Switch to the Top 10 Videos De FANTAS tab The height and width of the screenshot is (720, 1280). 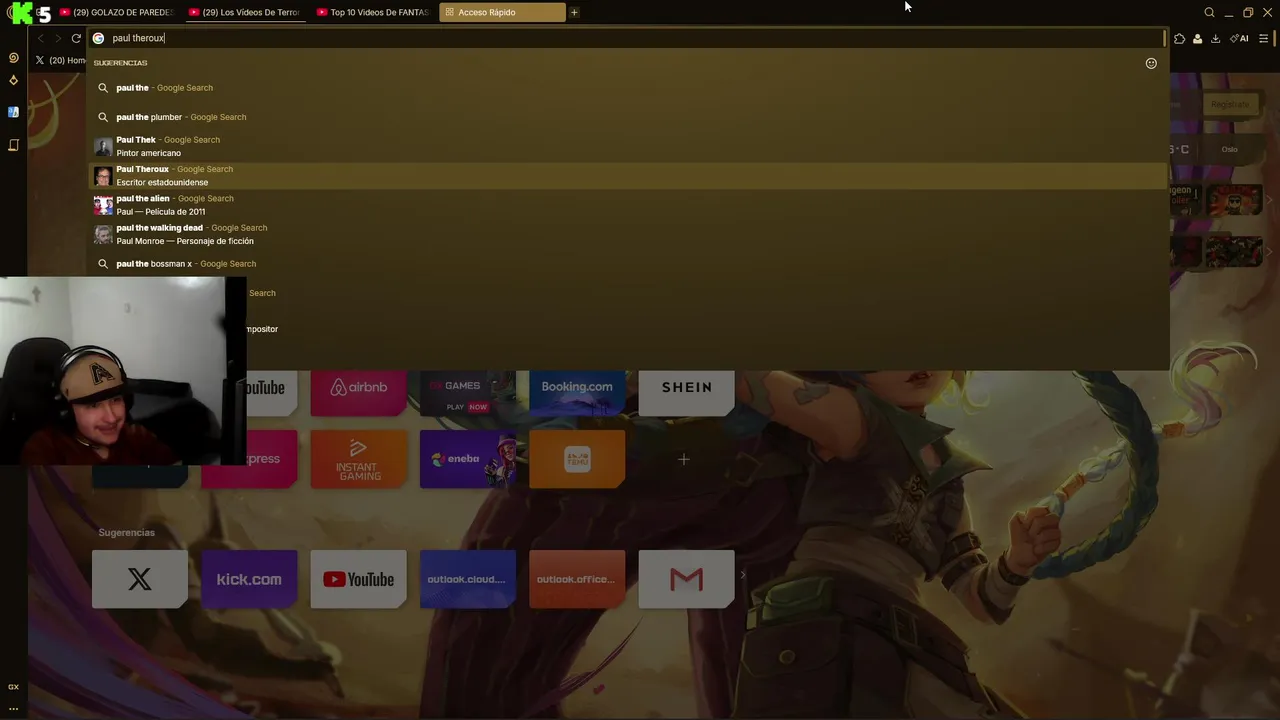click(x=372, y=12)
